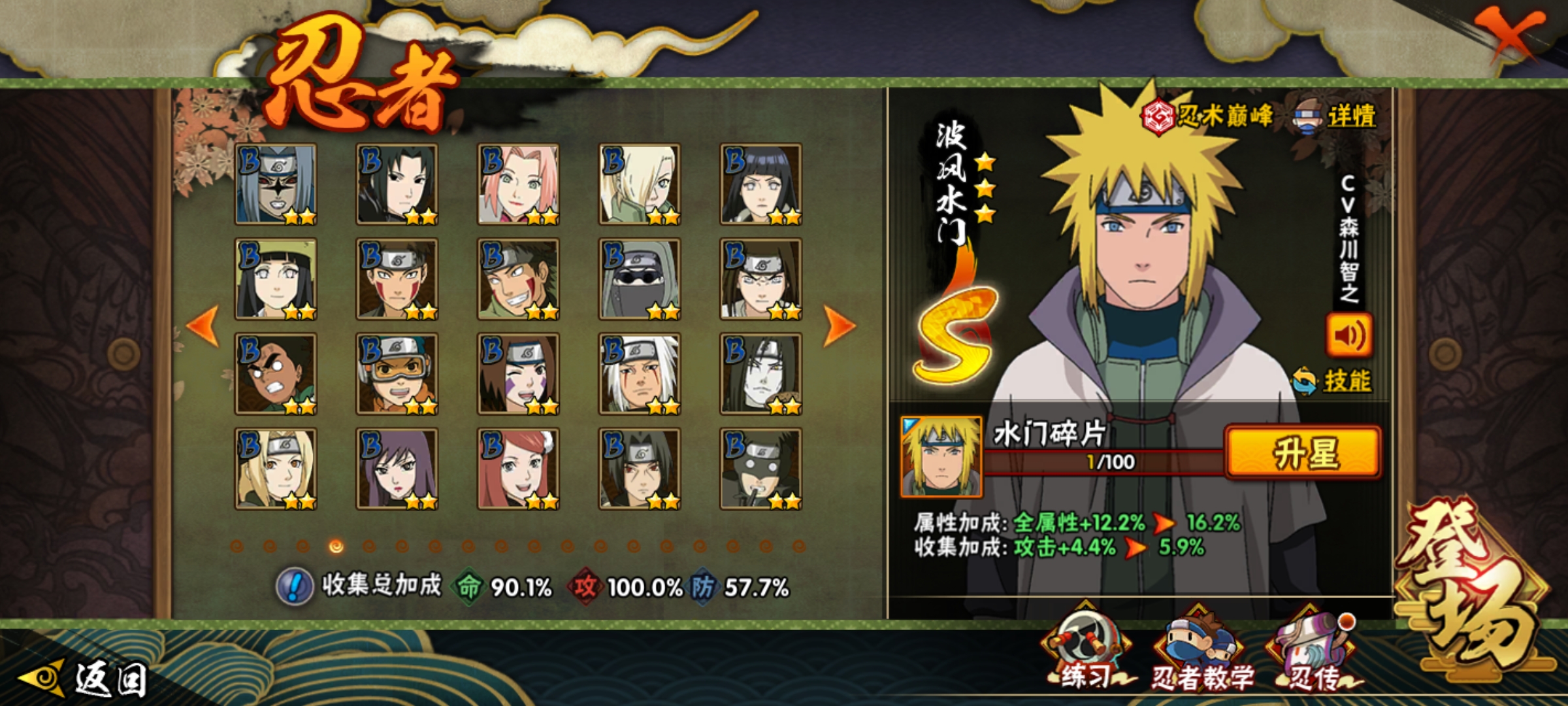1568x706 pixels.
Task: Select the pink-haired Sakura ninja portrait
Action: [518, 184]
